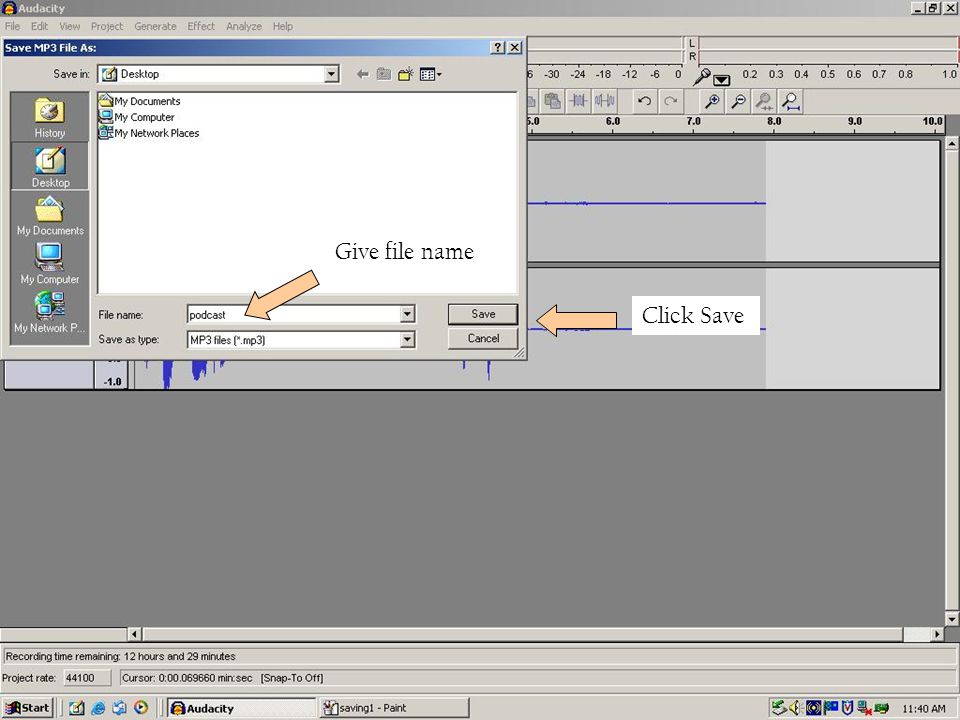Click the 6.0 mark on timeline ruler
This screenshot has height=720, width=960.
coord(612,121)
